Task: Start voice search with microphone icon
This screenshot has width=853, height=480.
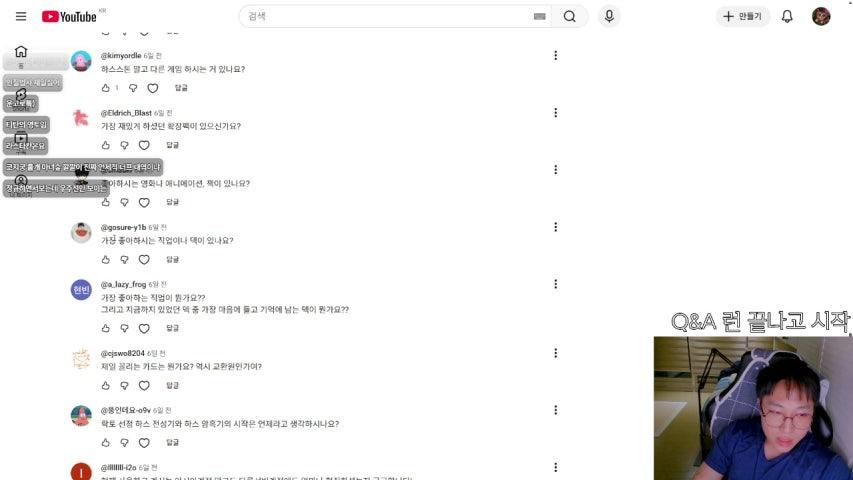Action: [609, 16]
